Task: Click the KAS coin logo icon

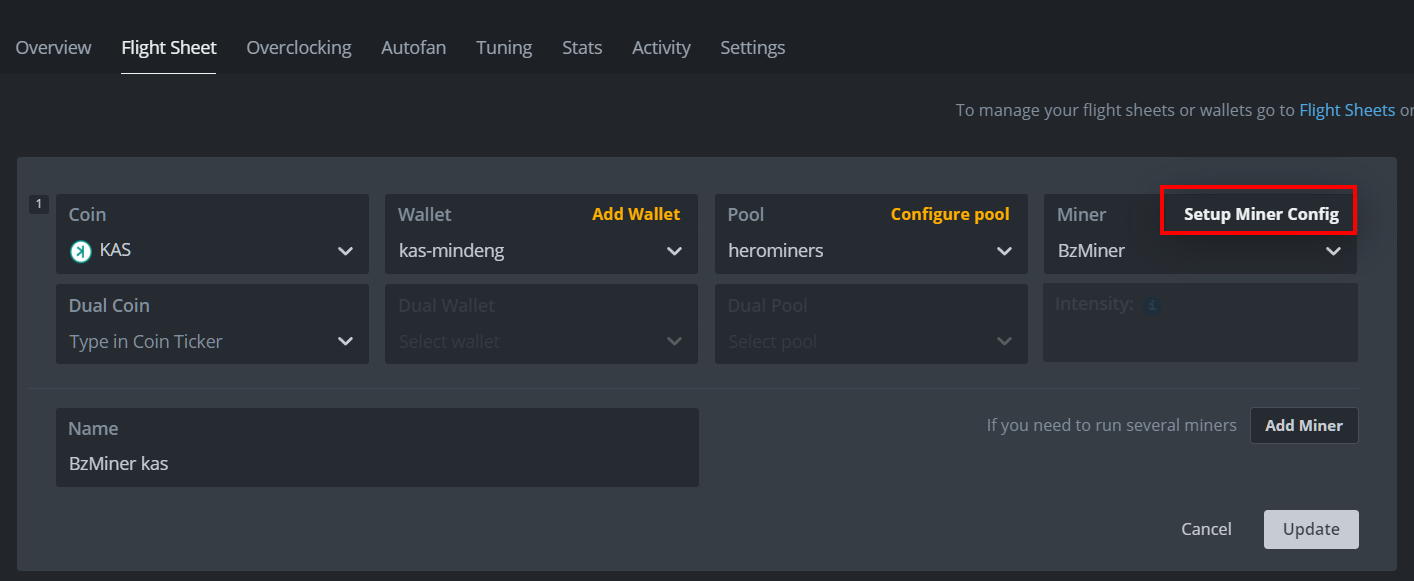Action: pyautogui.click(x=81, y=251)
